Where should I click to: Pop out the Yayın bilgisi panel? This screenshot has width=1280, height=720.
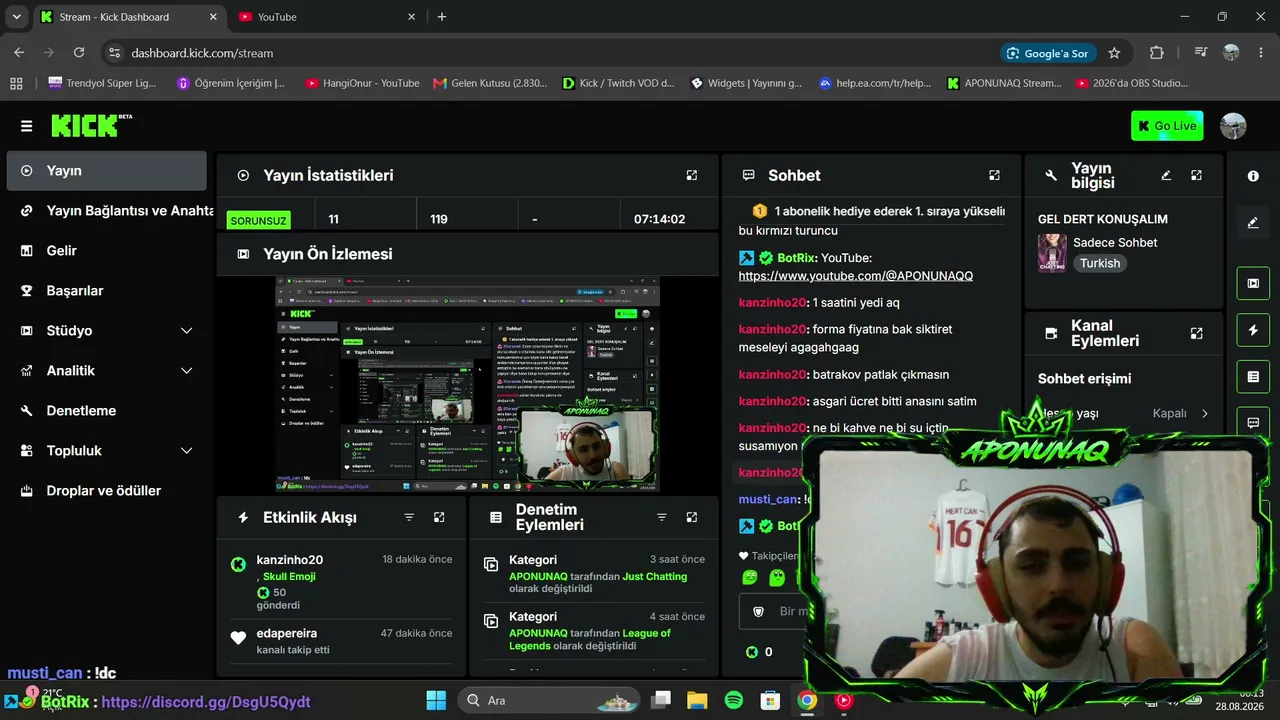[1196, 175]
